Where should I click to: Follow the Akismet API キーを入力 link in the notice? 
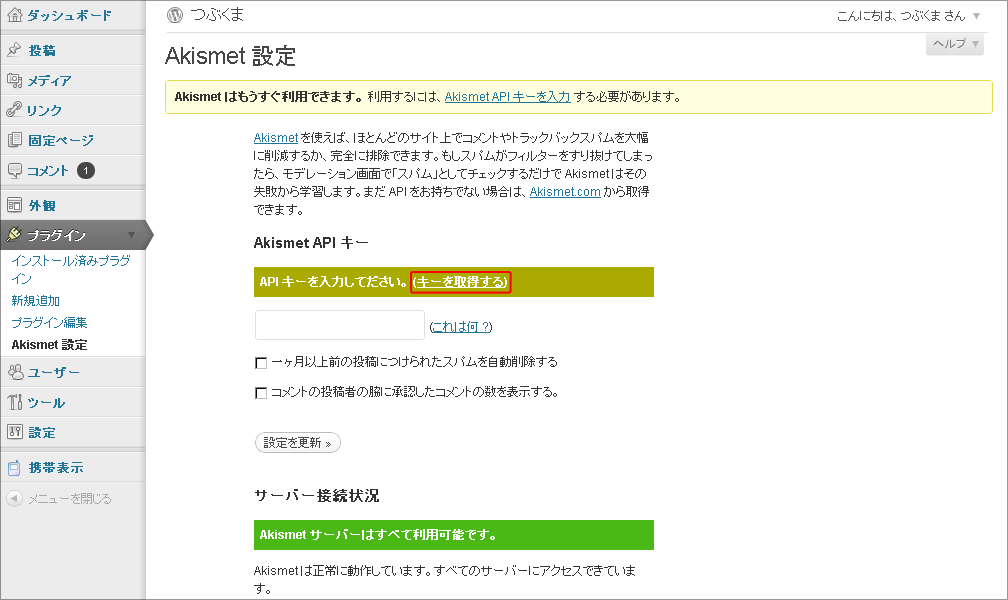(x=507, y=96)
